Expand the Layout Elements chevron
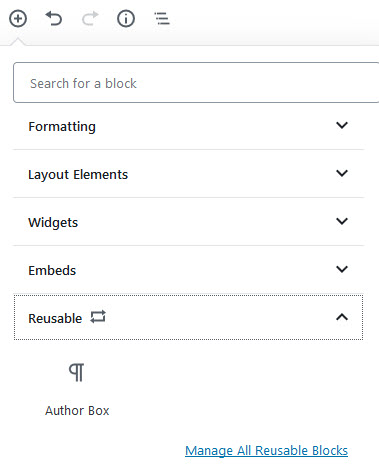 pos(342,173)
